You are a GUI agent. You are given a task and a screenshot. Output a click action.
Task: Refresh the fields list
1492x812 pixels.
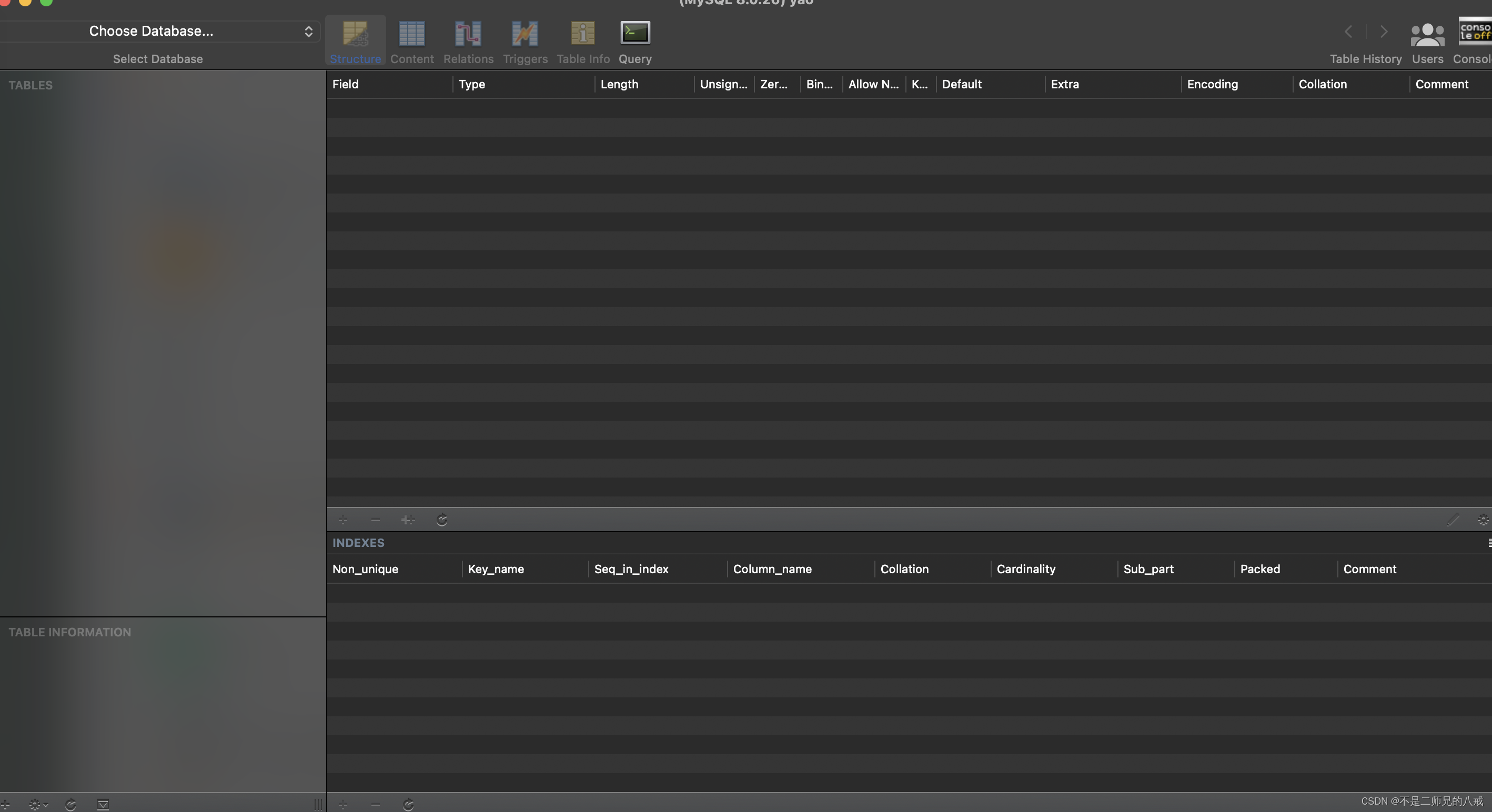coord(442,520)
